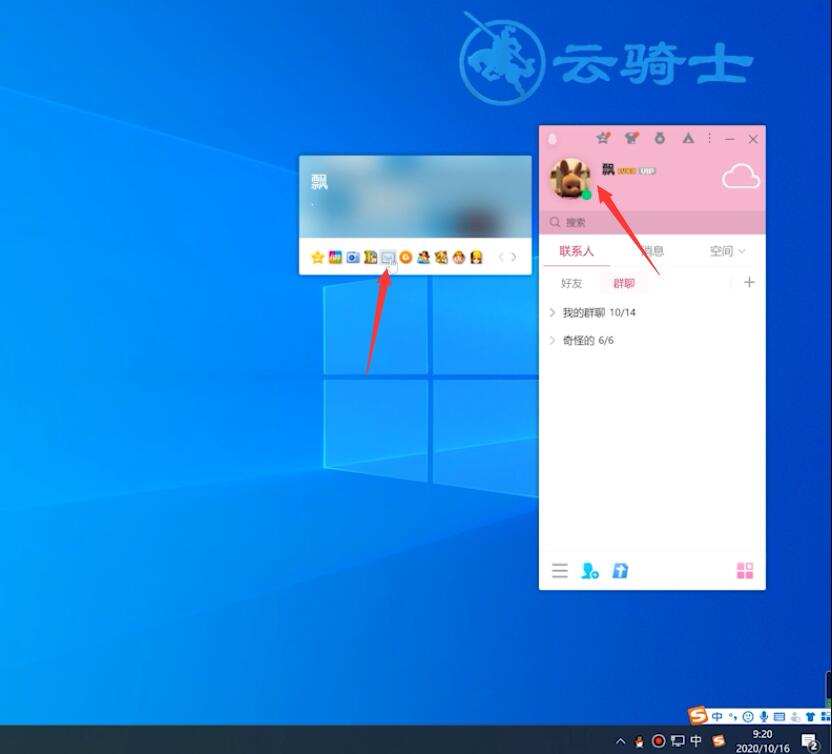
Task: Open the file transfer icon at QQ bottom
Action: [620, 571]
